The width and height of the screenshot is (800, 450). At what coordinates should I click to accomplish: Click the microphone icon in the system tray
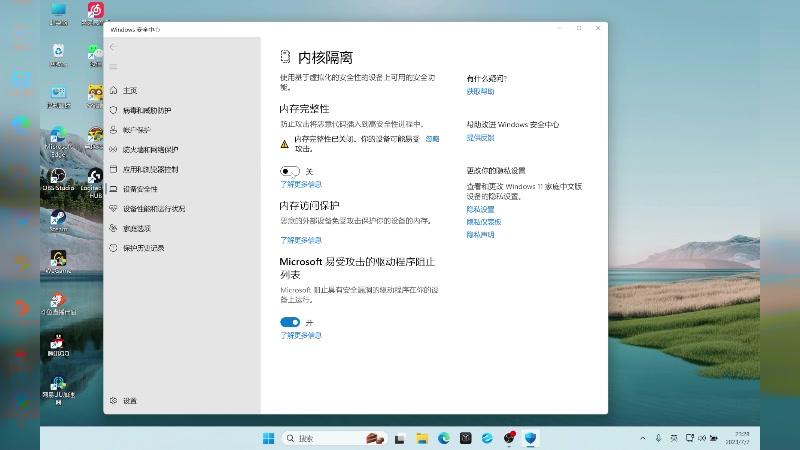pos(659,438)
